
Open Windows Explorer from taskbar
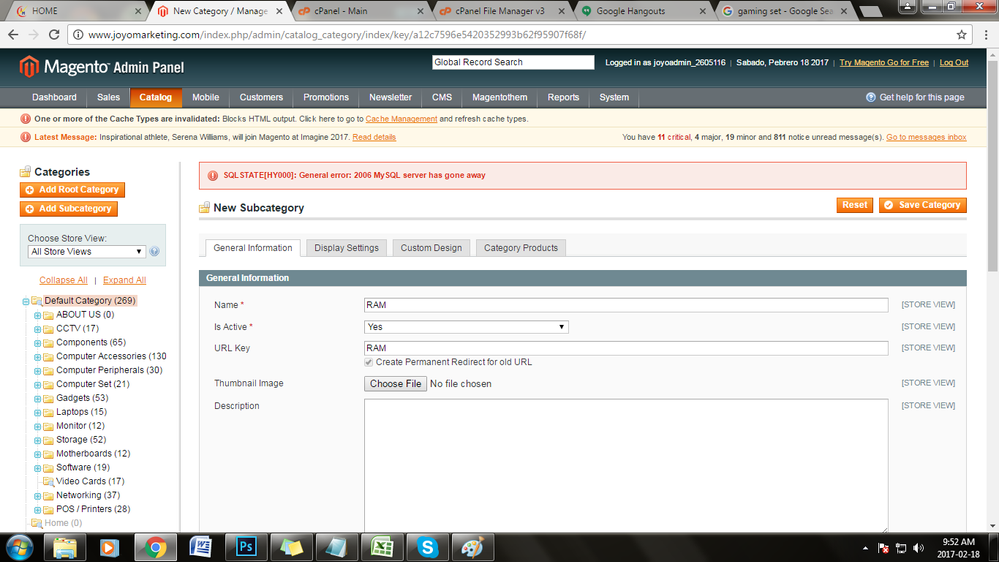65,547
